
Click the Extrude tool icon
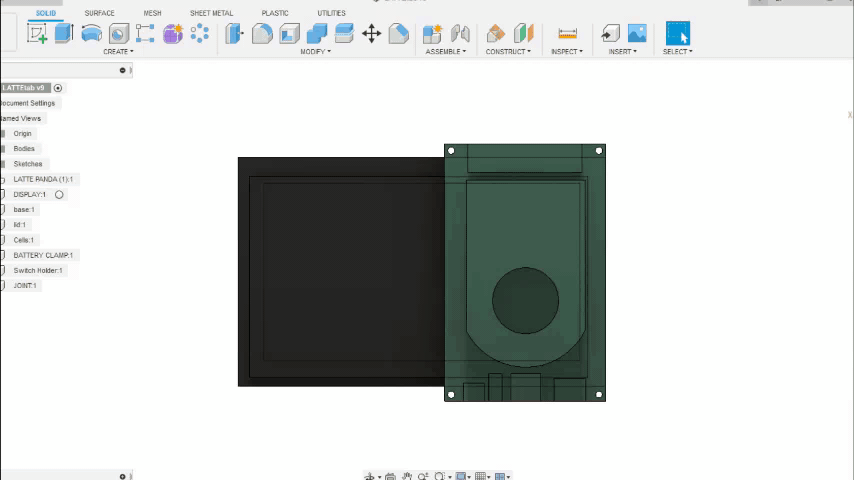[x=64, y=34]
